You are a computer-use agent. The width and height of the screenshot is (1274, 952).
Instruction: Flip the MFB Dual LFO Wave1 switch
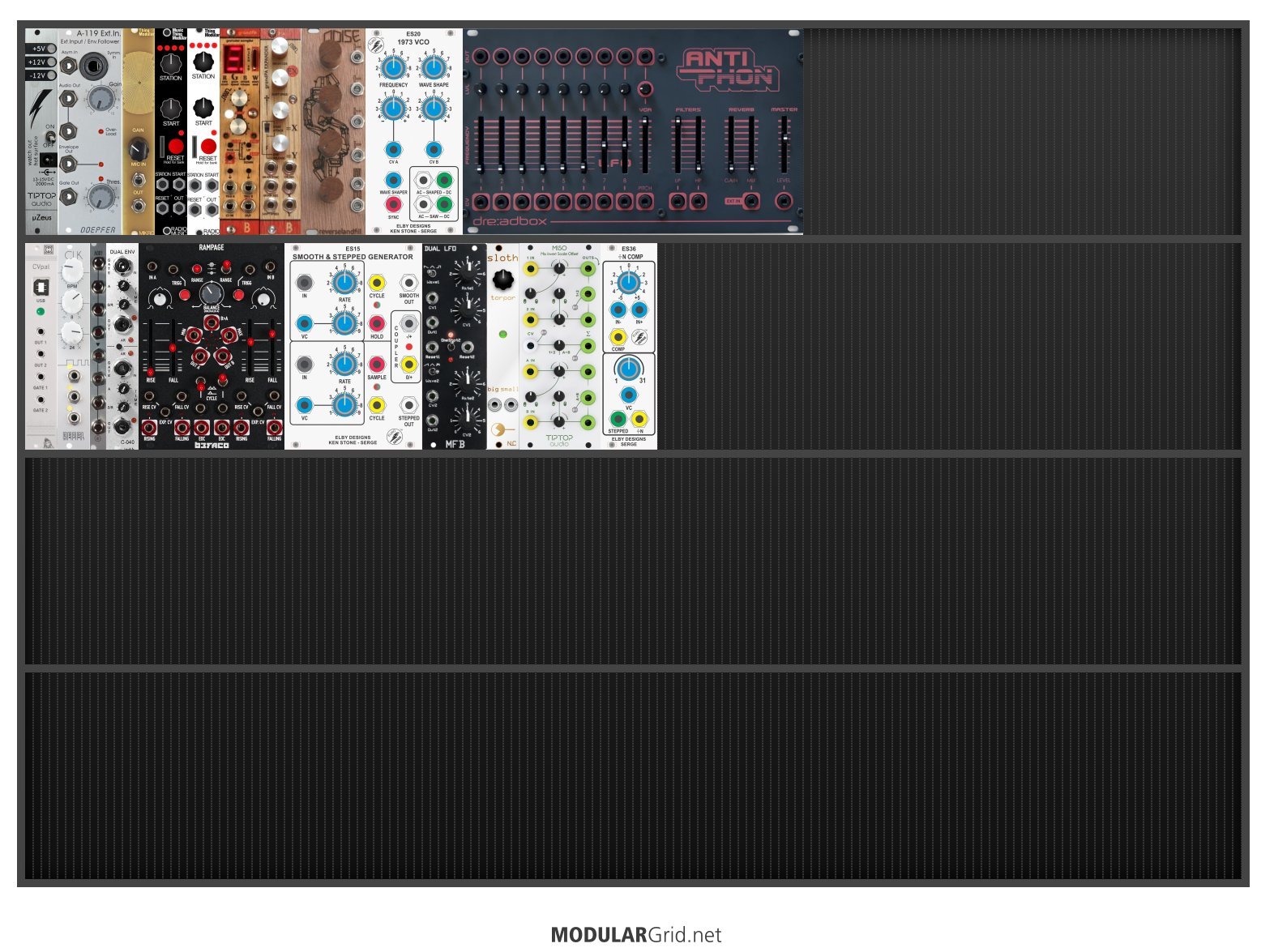point(433,274)
